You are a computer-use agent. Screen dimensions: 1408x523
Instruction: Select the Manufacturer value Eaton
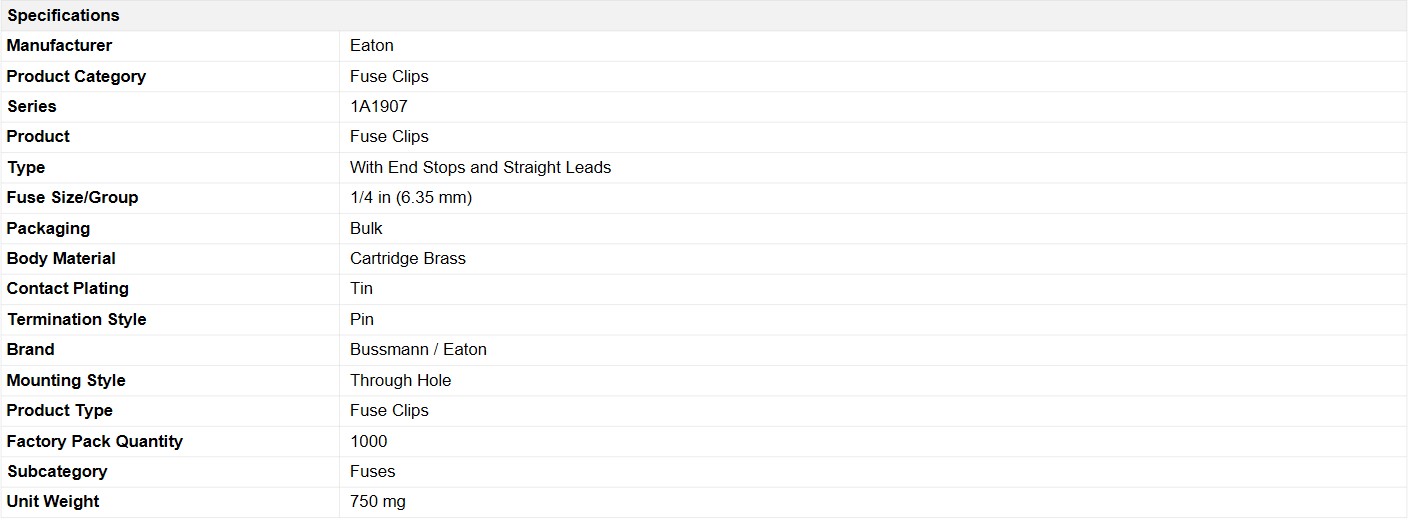372,46
